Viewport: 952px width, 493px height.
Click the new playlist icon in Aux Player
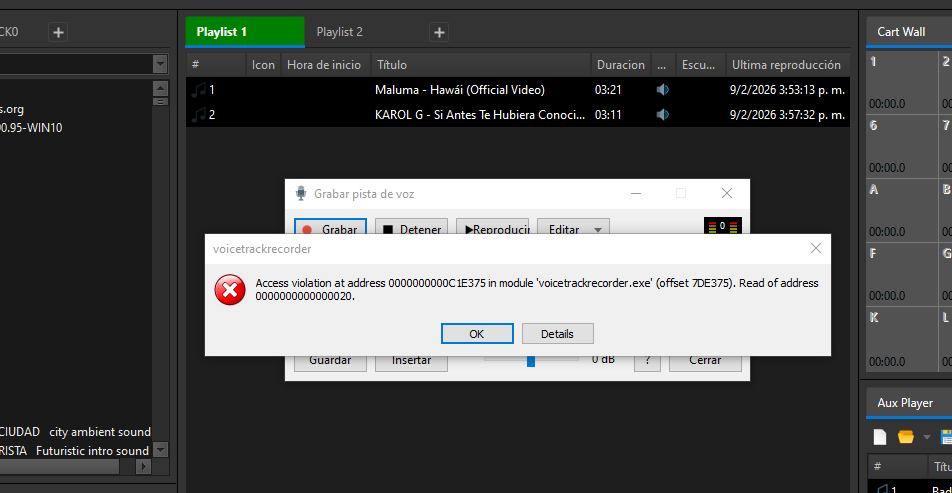pyautogui.click(x=880, y=437)
